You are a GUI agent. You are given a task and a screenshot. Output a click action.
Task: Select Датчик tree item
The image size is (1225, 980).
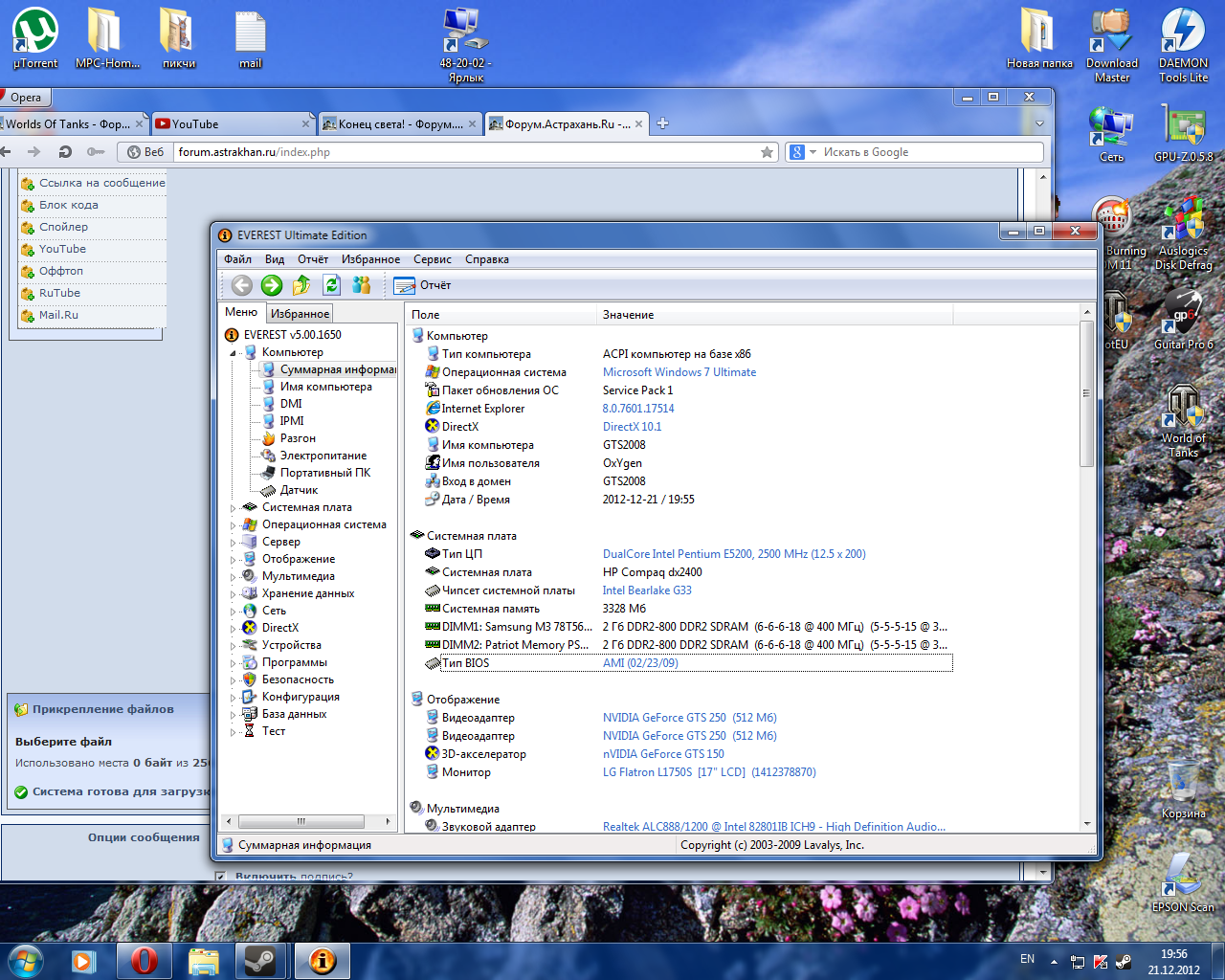299,490
